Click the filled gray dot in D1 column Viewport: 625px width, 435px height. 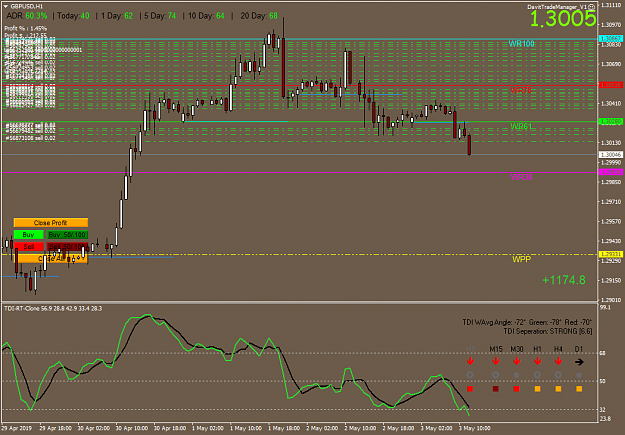click(x=579, y=375)
